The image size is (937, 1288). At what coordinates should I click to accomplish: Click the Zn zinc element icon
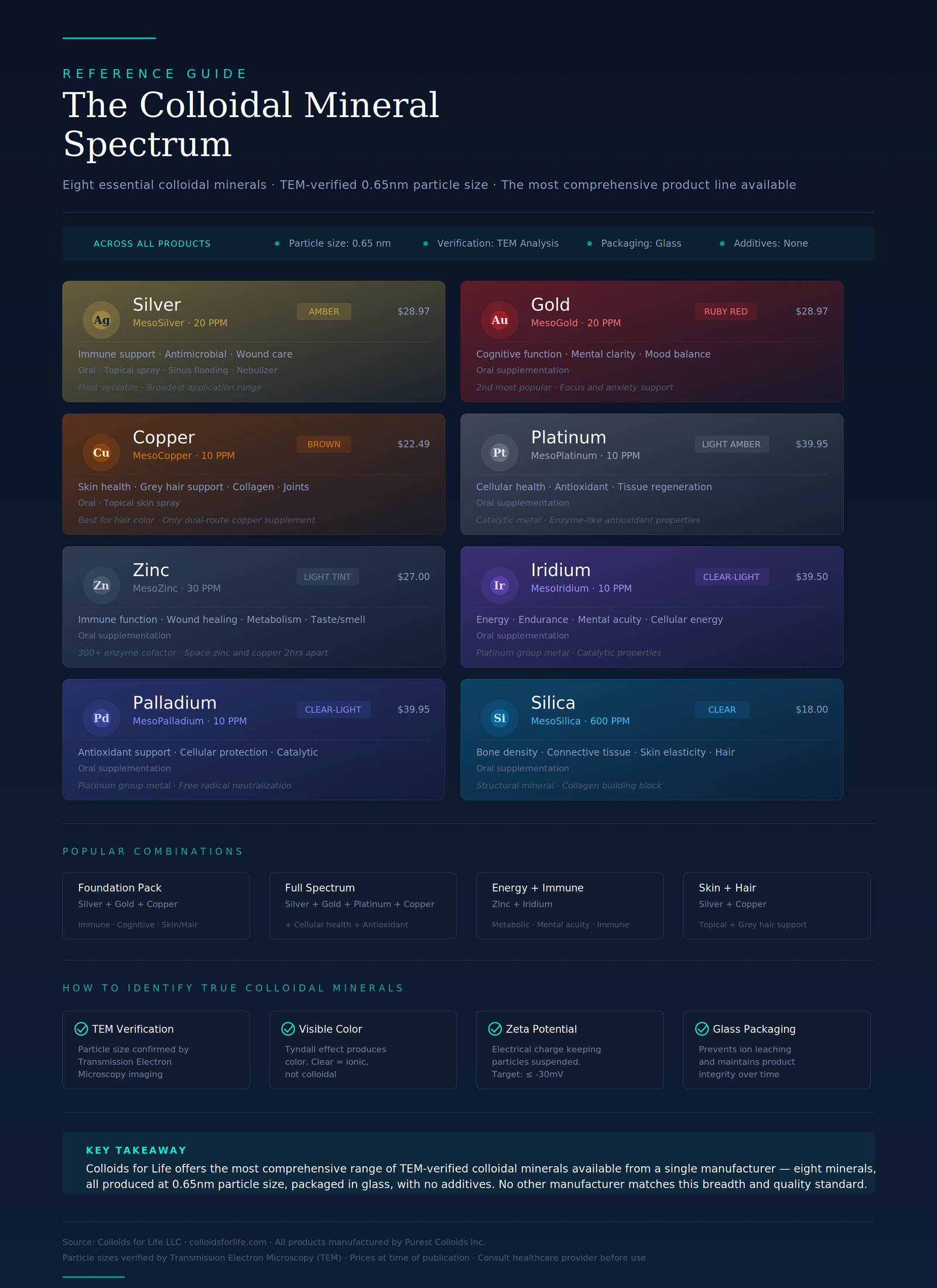[x=101, y=585]
